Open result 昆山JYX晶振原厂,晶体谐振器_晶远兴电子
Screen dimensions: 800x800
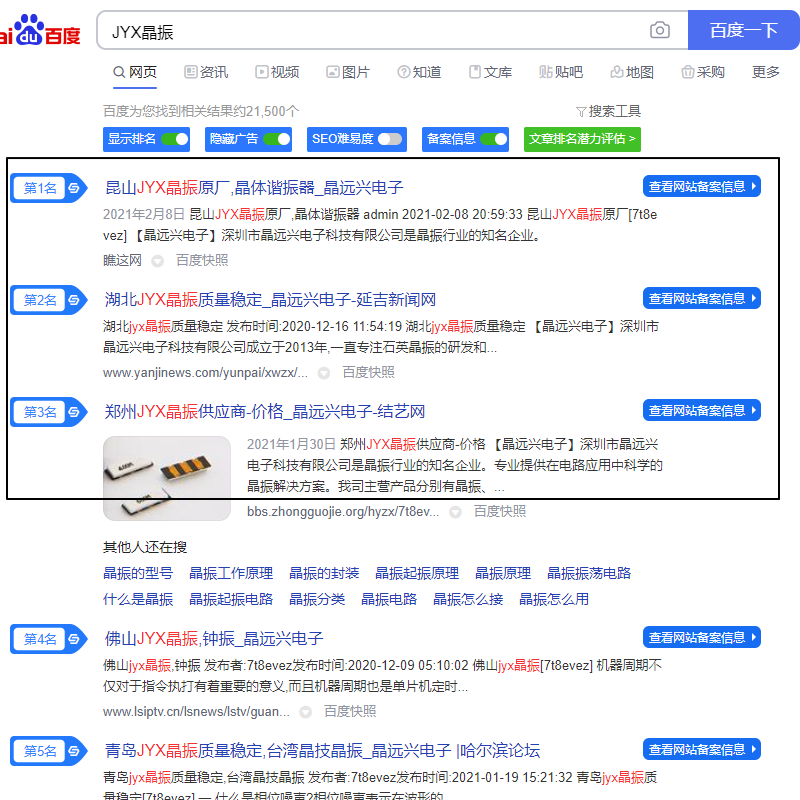pos(254,188)
